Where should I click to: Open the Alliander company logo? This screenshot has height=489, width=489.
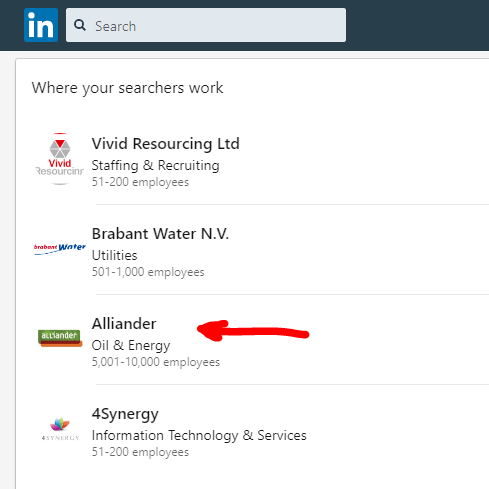[60, 338]
